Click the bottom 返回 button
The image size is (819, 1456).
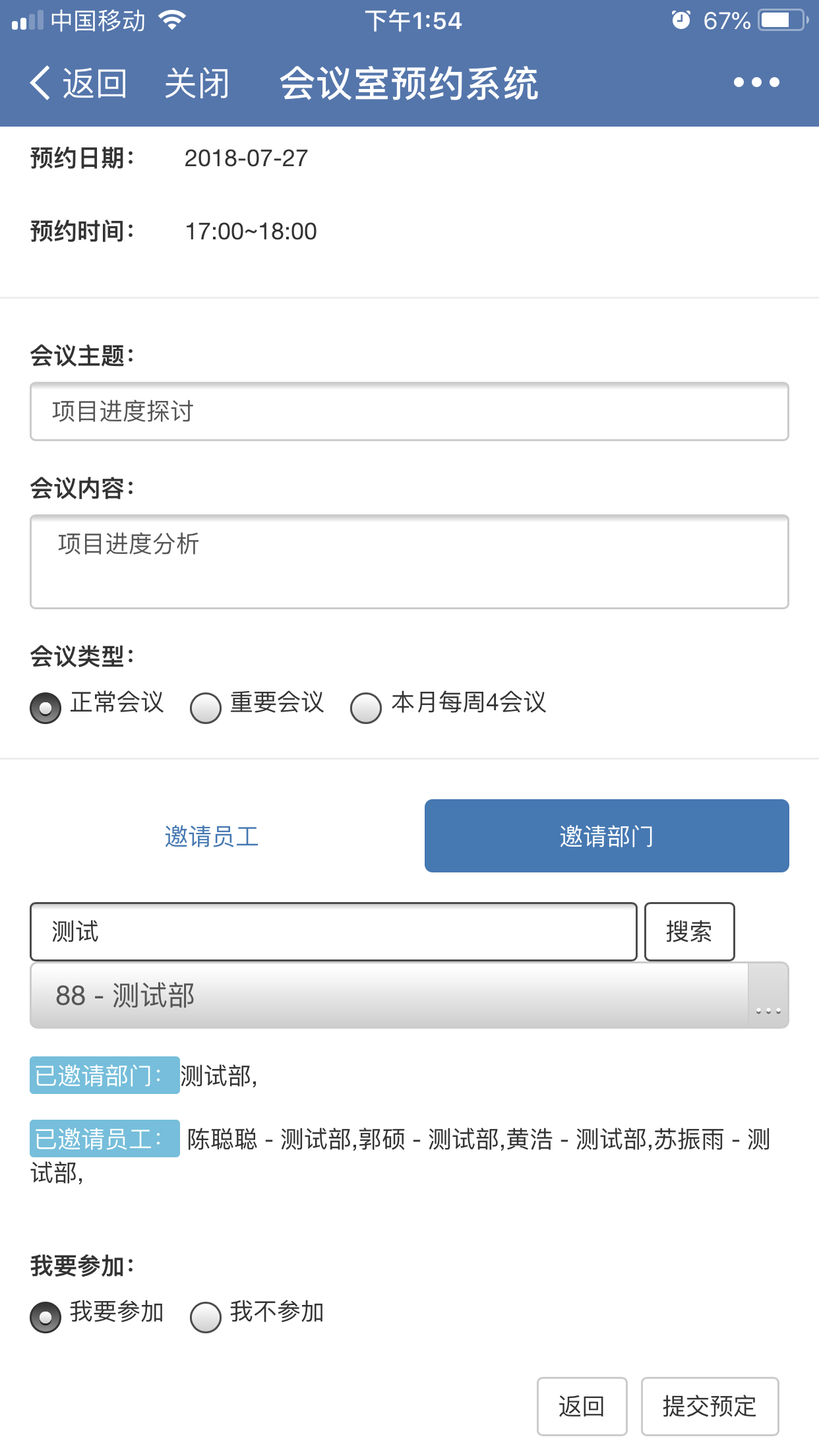tap(582, 1407)
